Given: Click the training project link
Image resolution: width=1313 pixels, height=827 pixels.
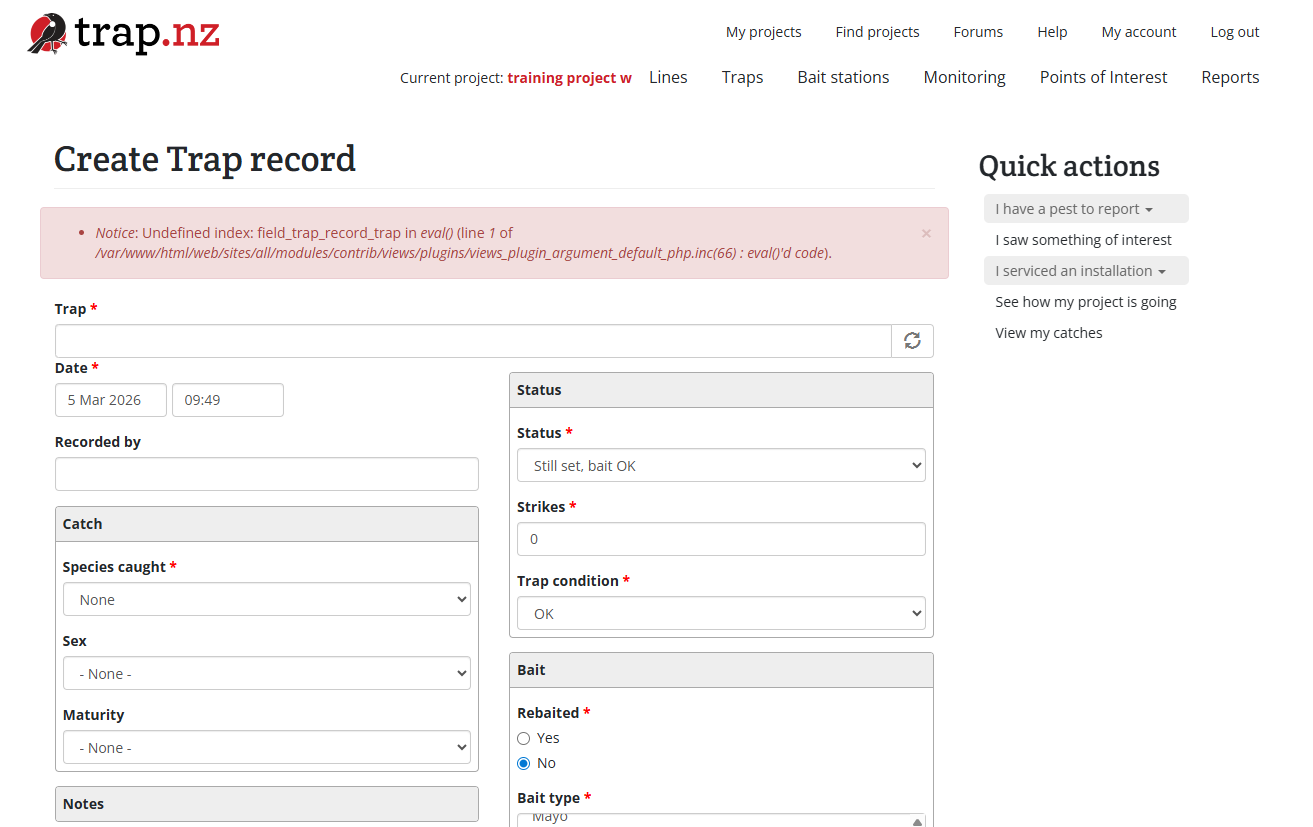Looking at the screenshot, I should [x=569, y=78].
